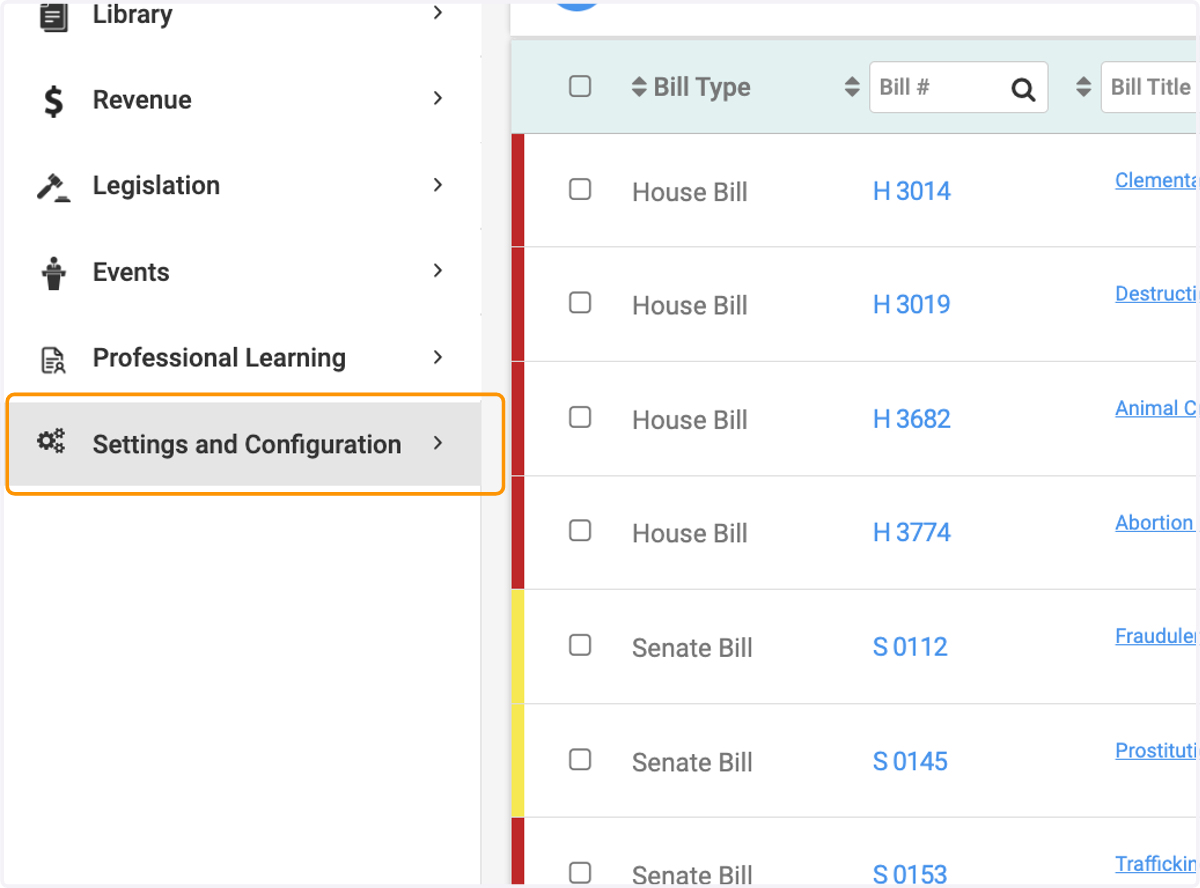The width and height of the screenshot is (1200, 888).
Task: Open the Settings and Configuration menu item
Action: coord(244,444)
